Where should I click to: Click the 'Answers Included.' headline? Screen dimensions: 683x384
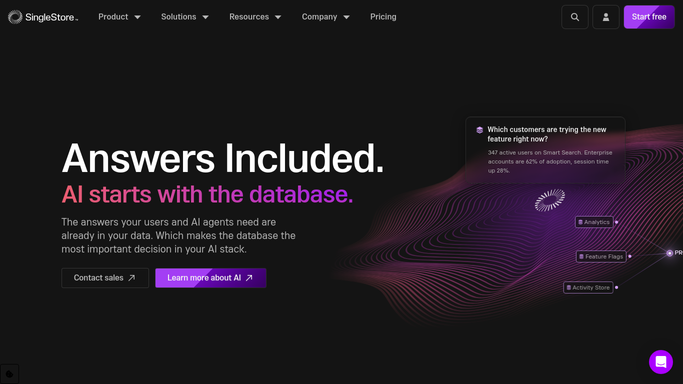pyautogui.click(x=223, y=158)
